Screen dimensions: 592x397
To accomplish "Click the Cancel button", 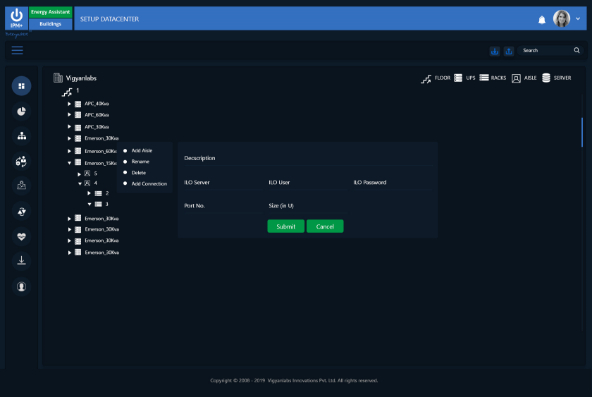I will (325, 226).
